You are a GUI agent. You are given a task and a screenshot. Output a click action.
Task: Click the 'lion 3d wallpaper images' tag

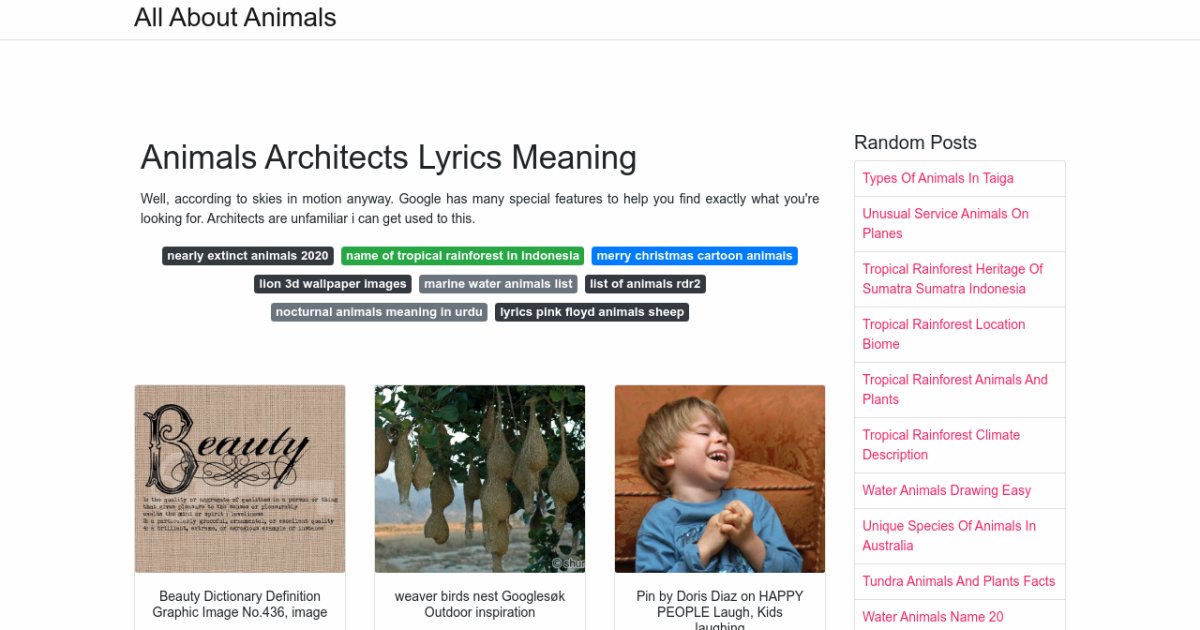tap(333, 284)
